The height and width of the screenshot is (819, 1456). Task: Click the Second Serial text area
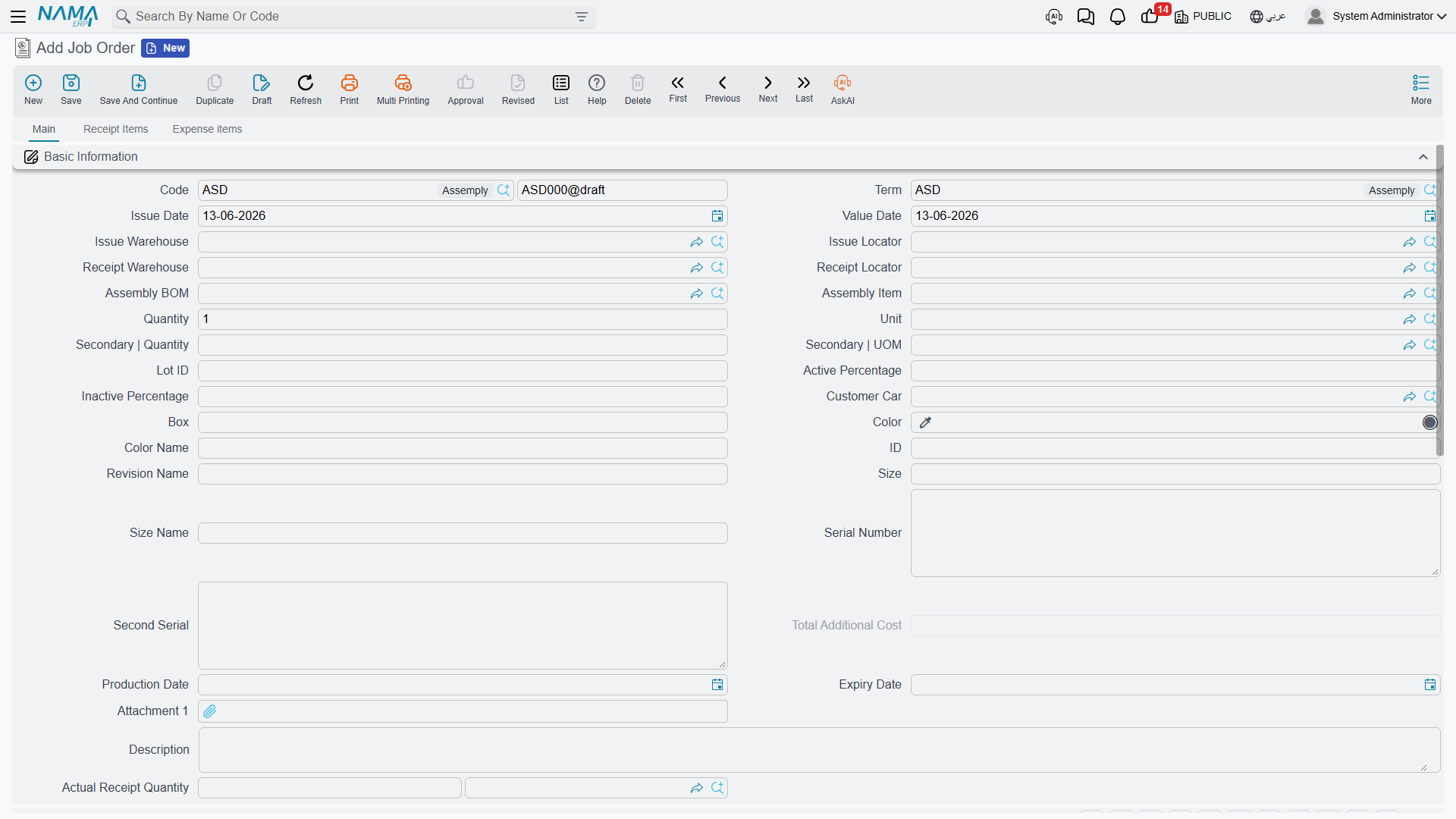pyautogui.click(x=463, y=626)
